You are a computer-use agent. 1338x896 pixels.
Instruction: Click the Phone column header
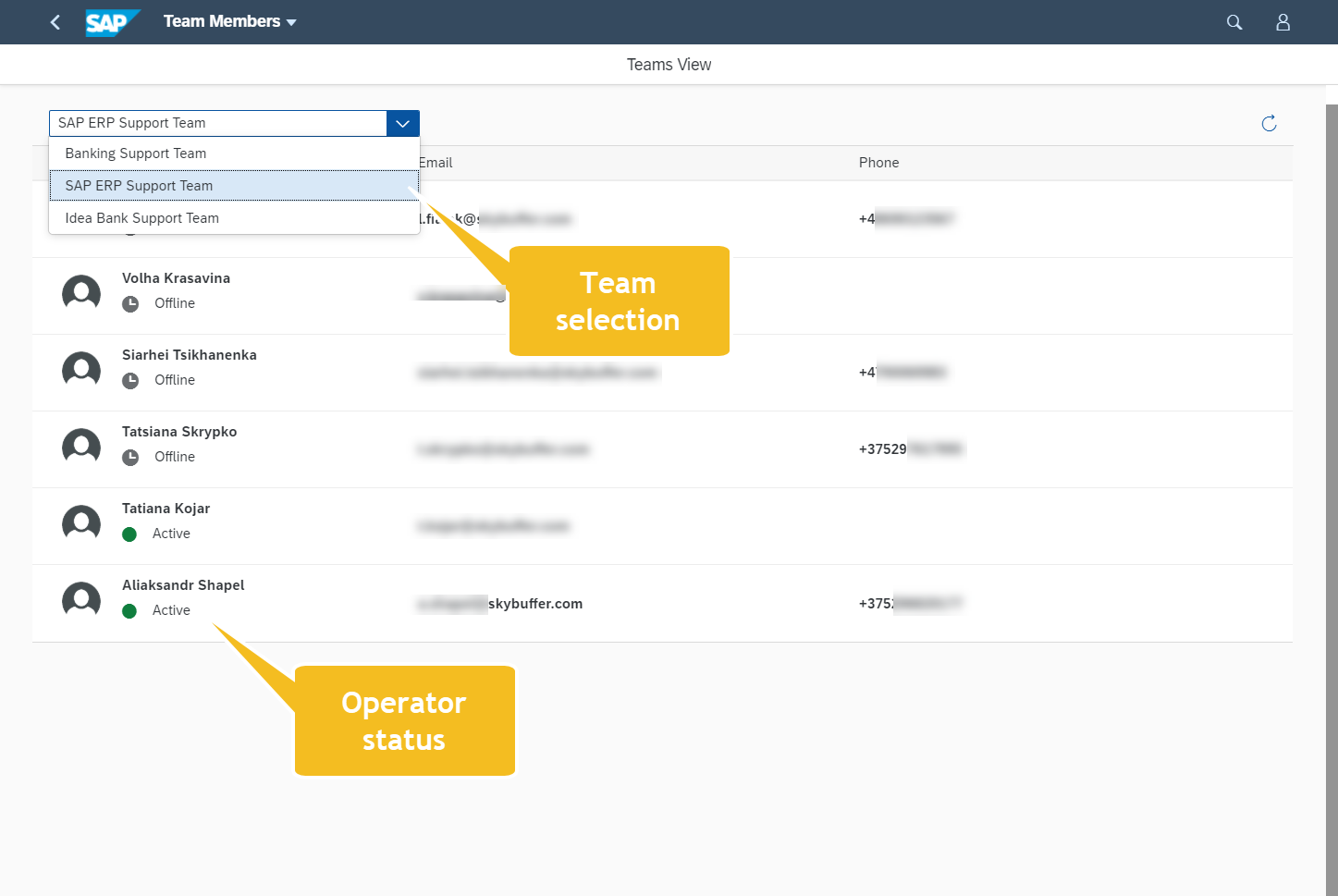pyautogui.click(x=878, y=163)
